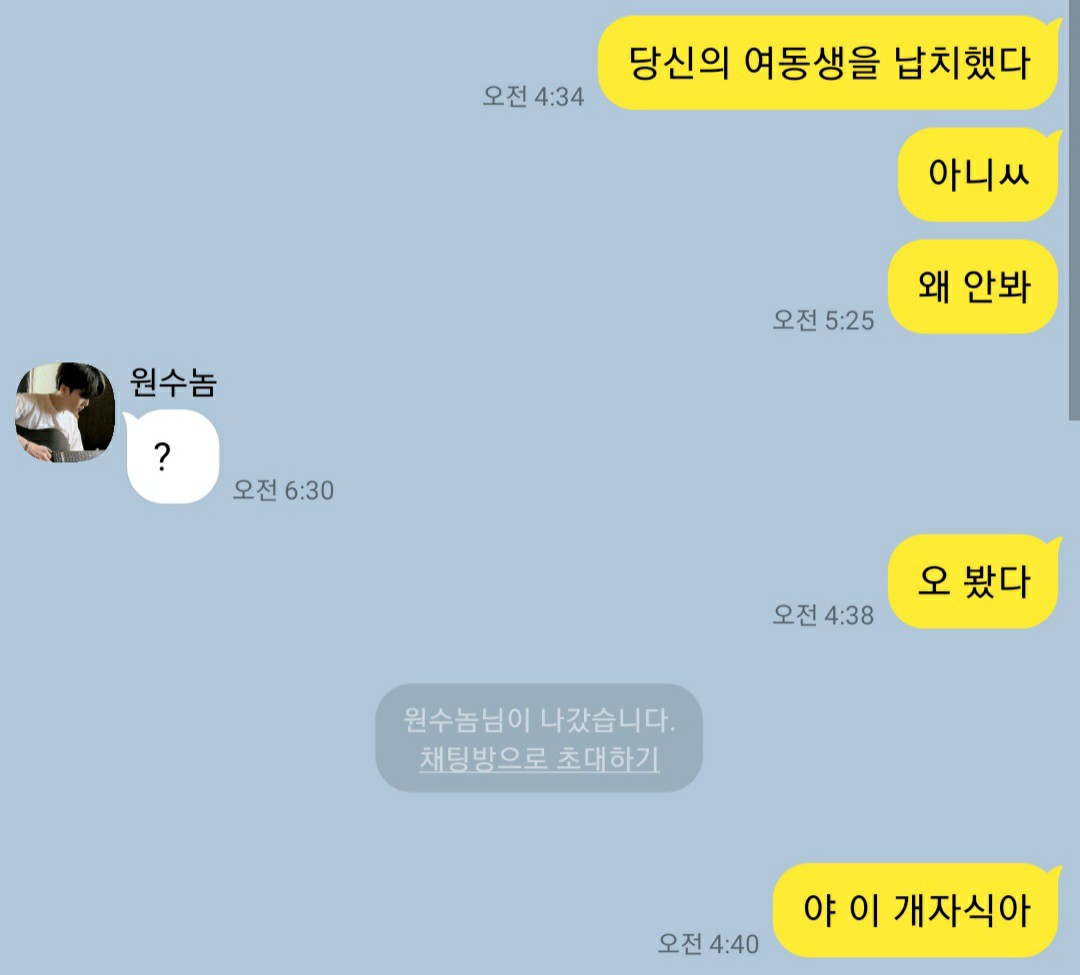The width and height of the screenshot is (1080, 975).
Task: Tap the 원수놈 sender name
Action: (x=173, y=382)
